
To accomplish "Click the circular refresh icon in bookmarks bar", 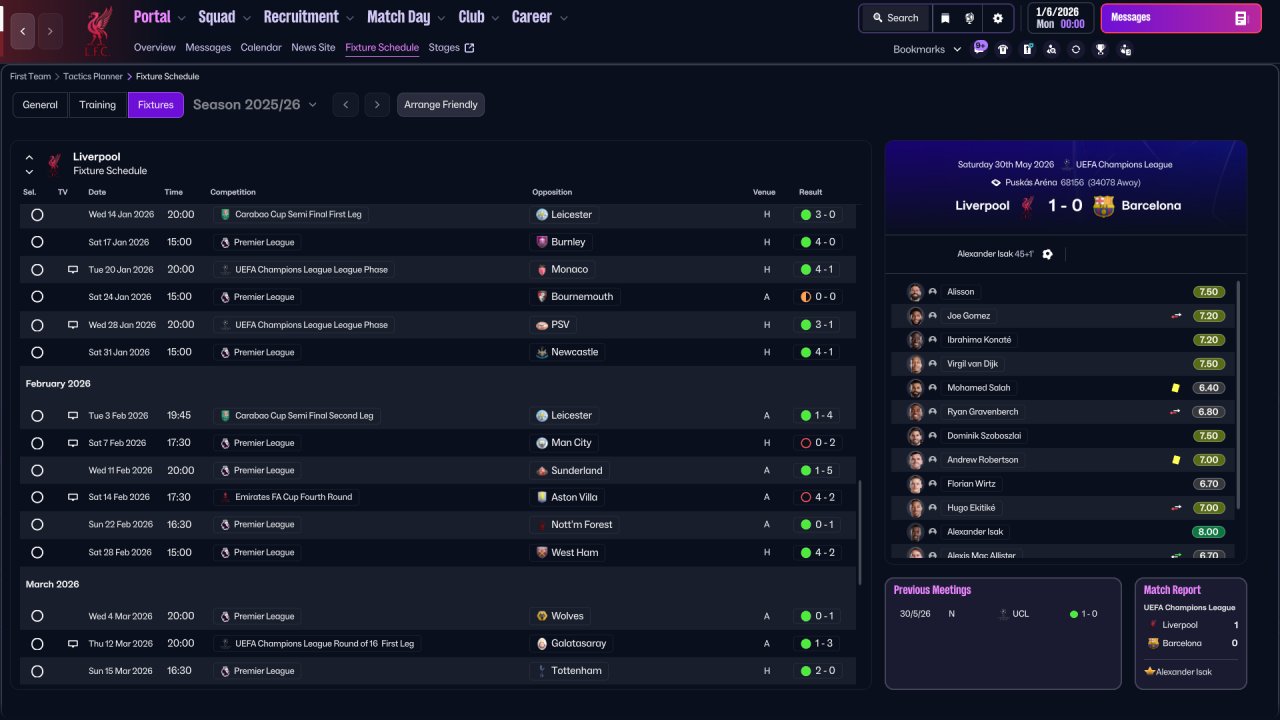I will coord(1076,49).
